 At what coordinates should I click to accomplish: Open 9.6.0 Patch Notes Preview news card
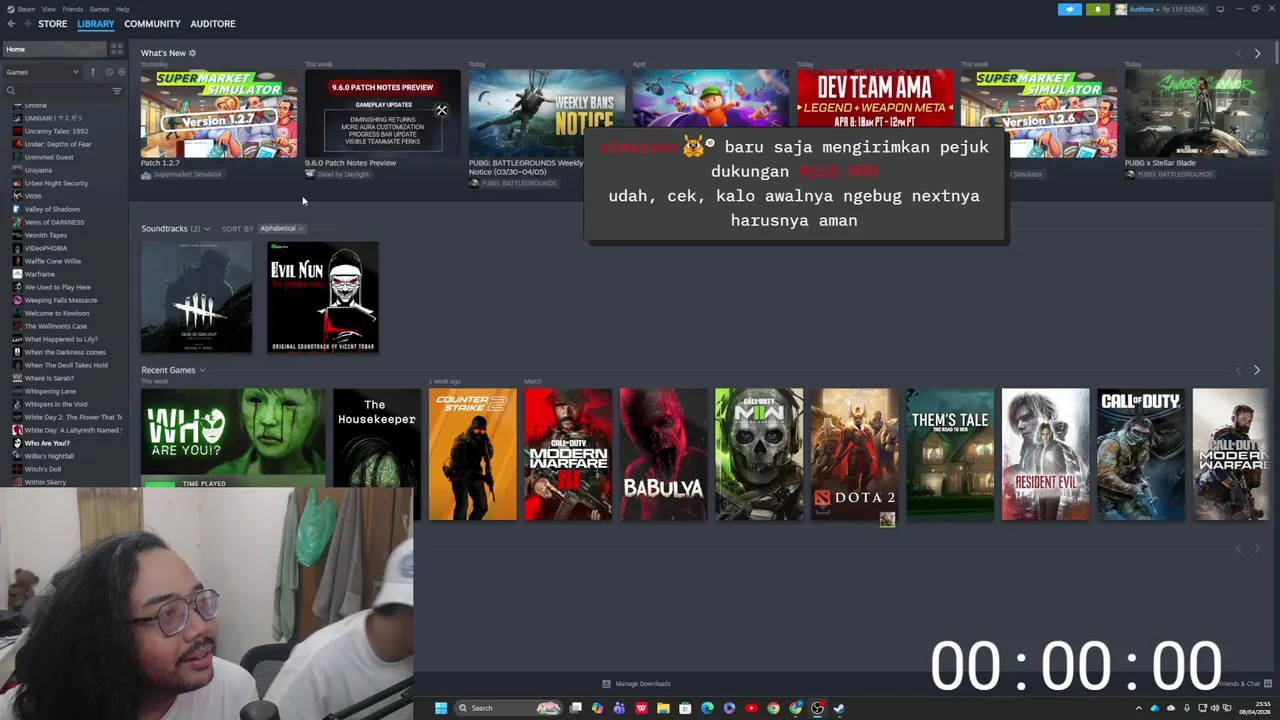pos(383,113)
